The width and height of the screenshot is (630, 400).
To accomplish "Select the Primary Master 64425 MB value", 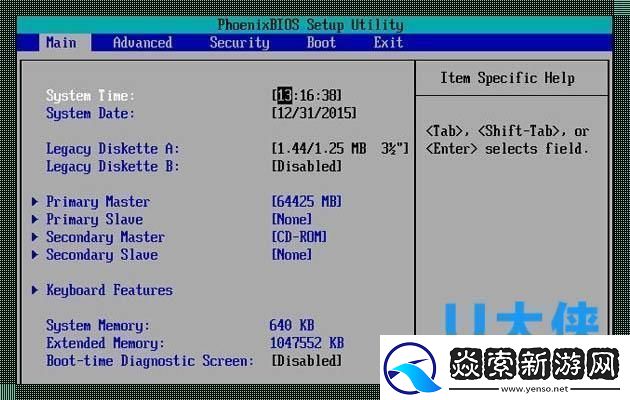I will pos(307,202).
